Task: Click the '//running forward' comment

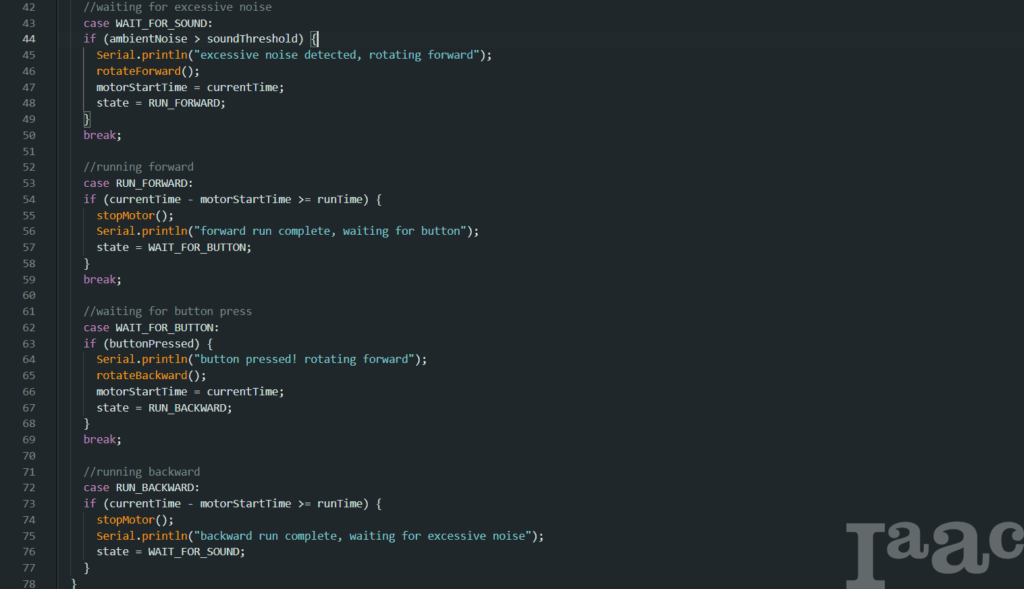Action: click(x=138, y=167)
